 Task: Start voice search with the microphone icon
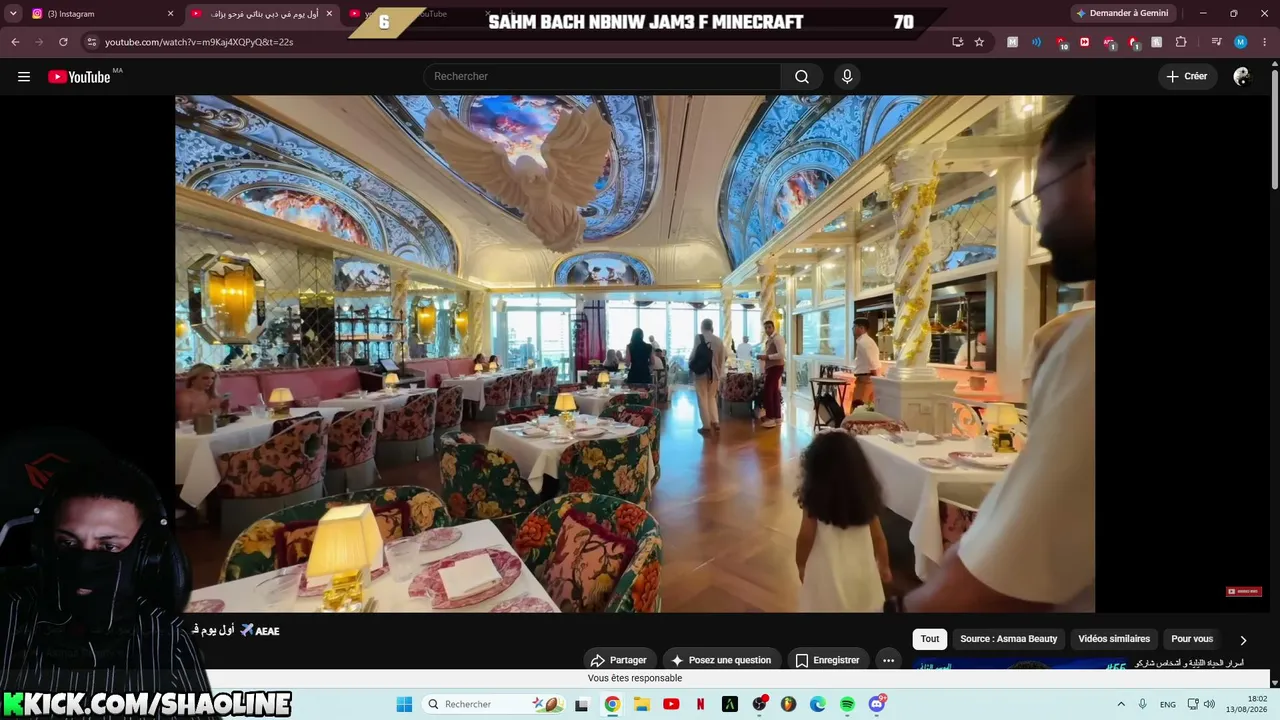click(847, 77)
